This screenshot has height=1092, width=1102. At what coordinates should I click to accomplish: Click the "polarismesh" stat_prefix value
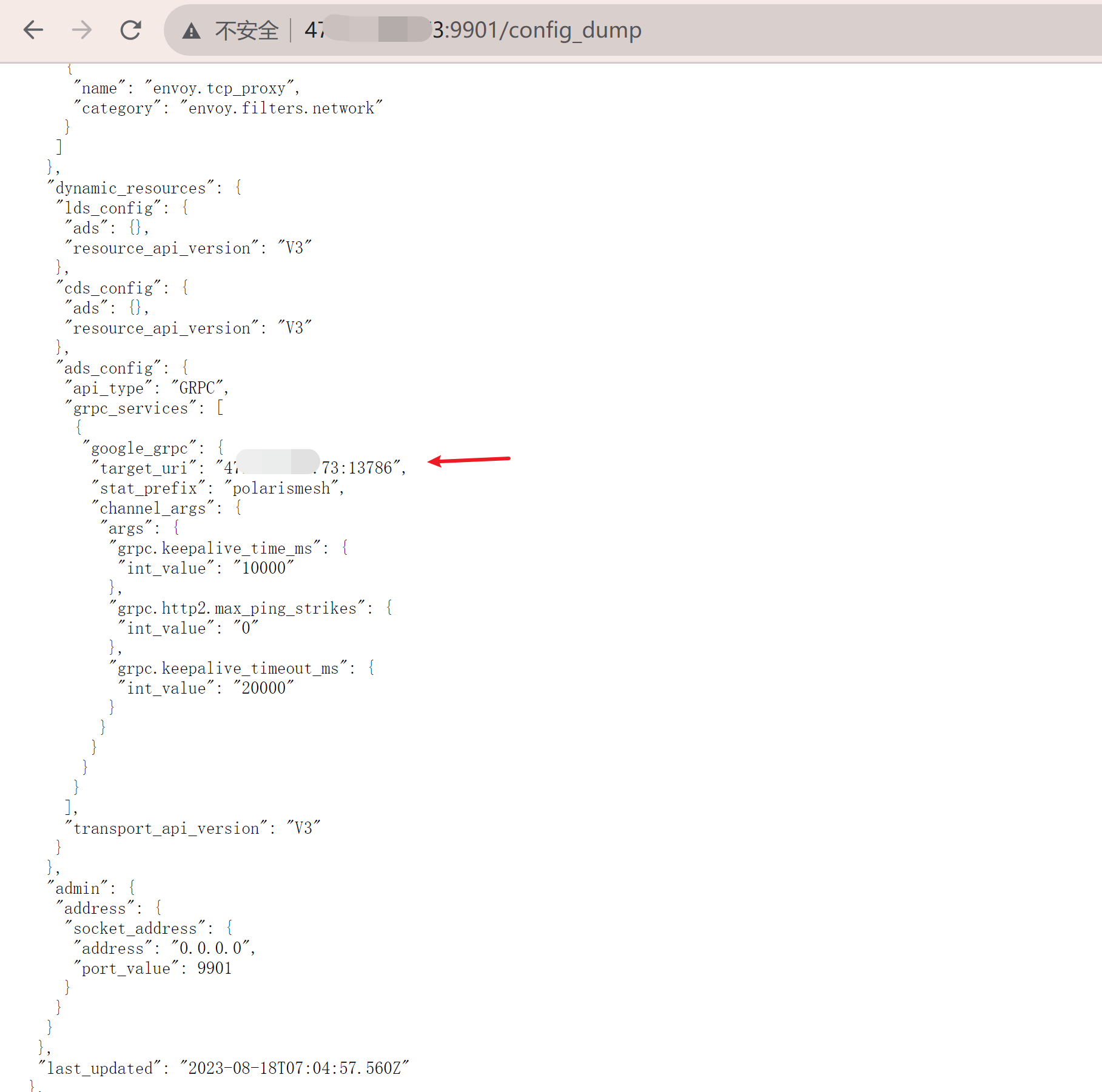tap(282, 488)
